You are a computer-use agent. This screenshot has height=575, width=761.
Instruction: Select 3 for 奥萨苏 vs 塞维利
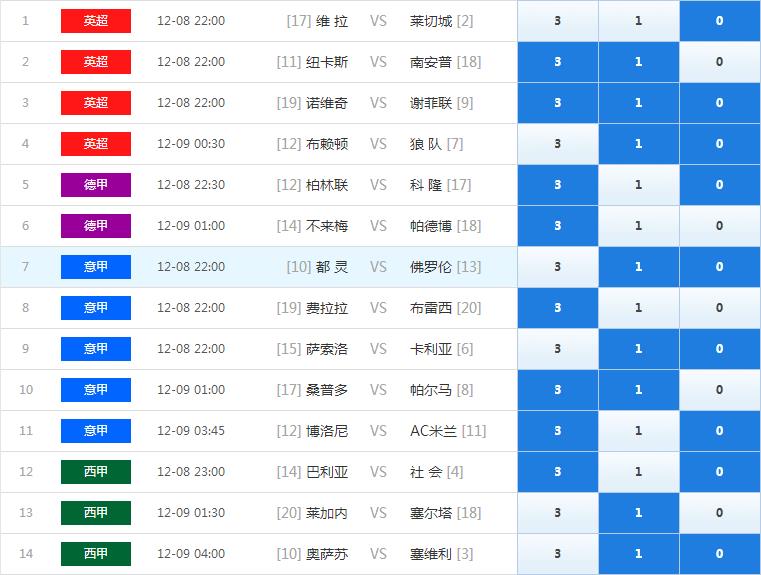click(x=558, y=554)
